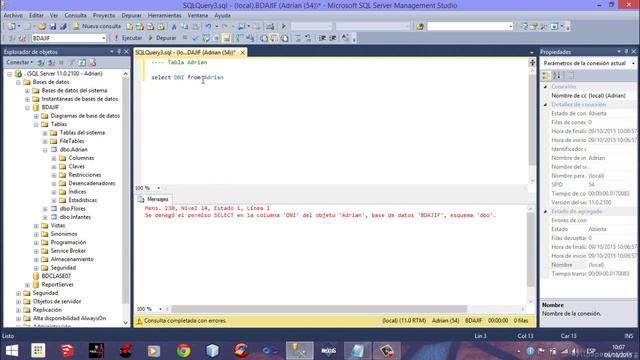Click the ESP language indicator in tray
Image resolution: width=640 pixels, height=360 pixels.
pos(590,351)
